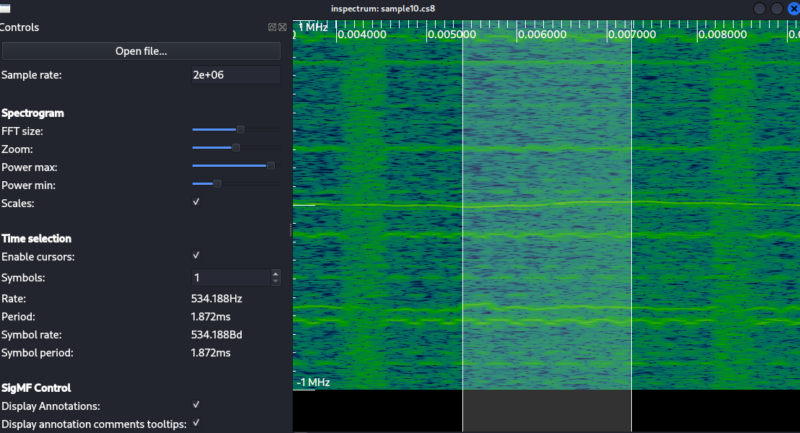Click the splitter handle beside the spectrogram
This screenshot has width=800, height=433.
coord(291,230)
